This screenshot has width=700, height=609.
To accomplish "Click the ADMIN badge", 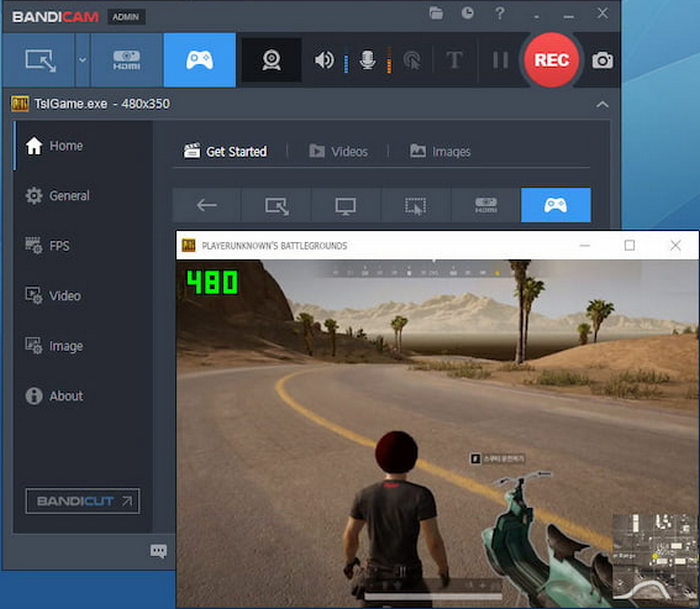I will [x=126, y=17].
